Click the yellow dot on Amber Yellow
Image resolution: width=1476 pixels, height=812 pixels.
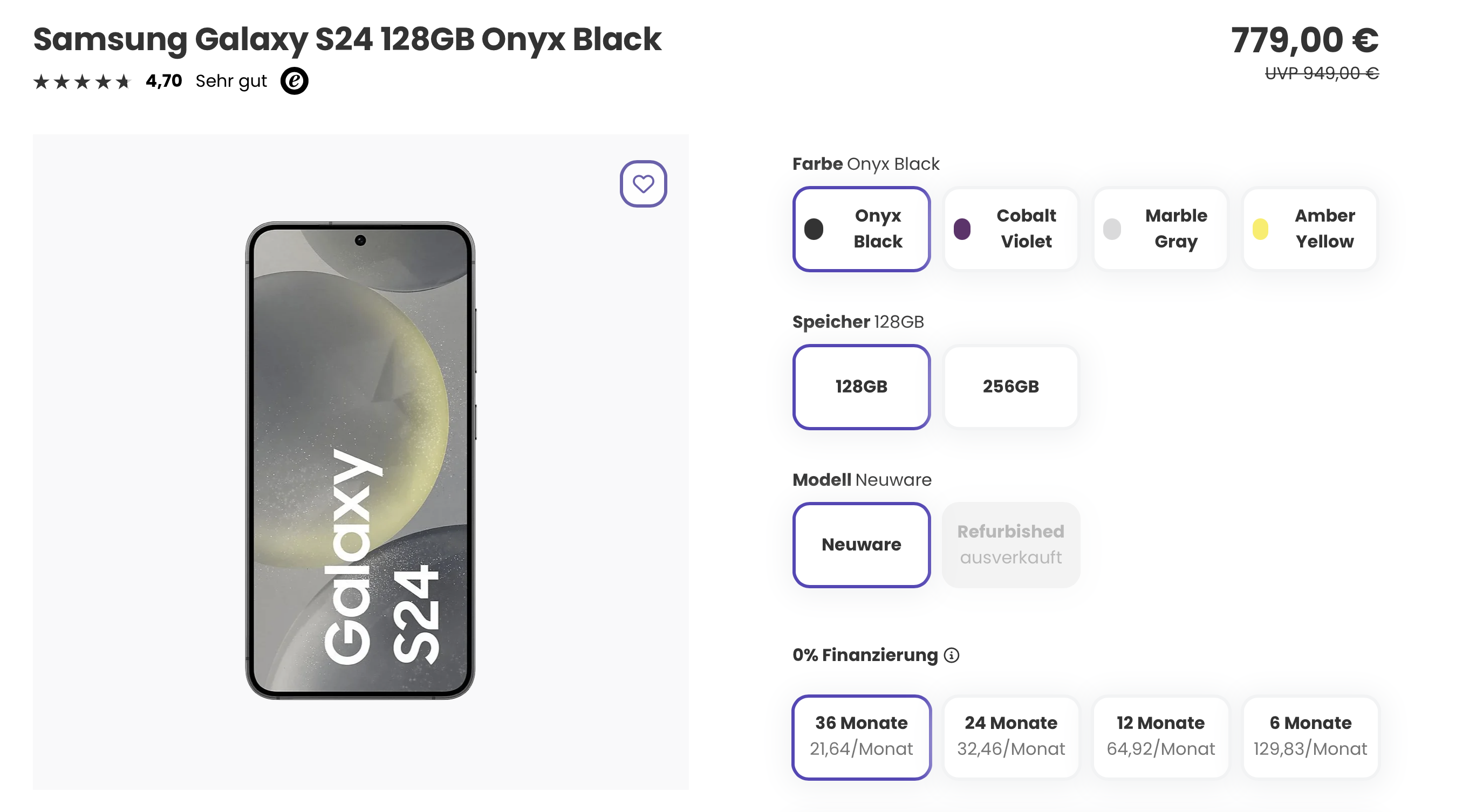(1260, 229)
